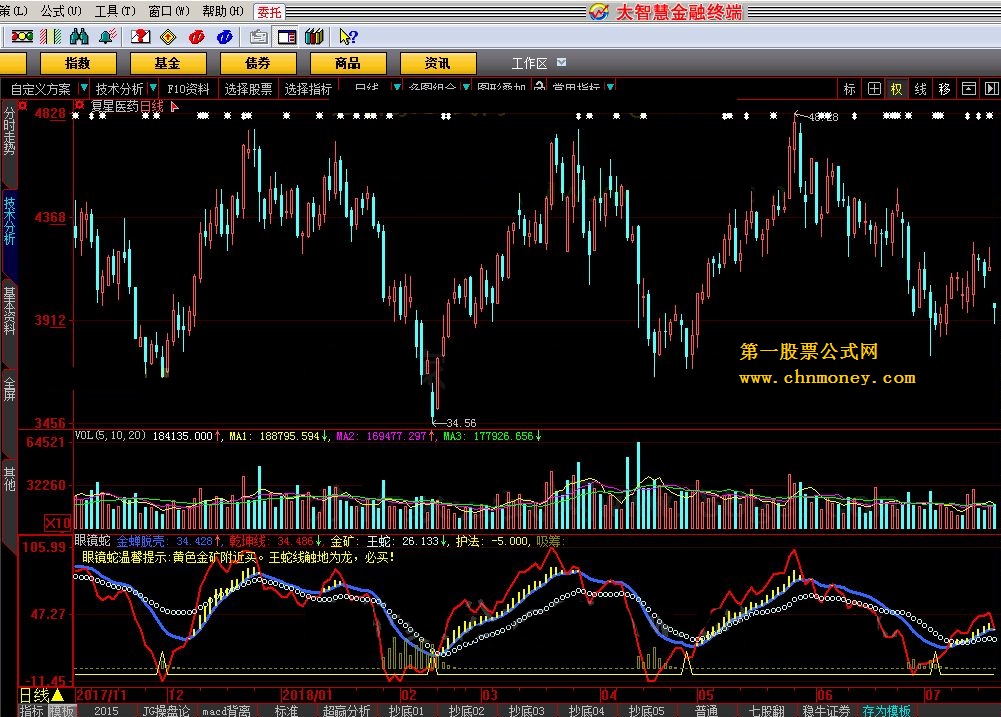Click the 基金 button
Screen dimensions: 1001x717
[168, 63]
